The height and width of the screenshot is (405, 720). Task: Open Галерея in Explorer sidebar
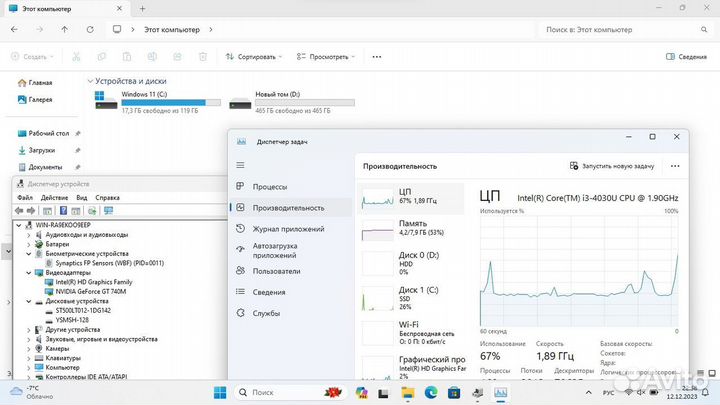[35, 99]
